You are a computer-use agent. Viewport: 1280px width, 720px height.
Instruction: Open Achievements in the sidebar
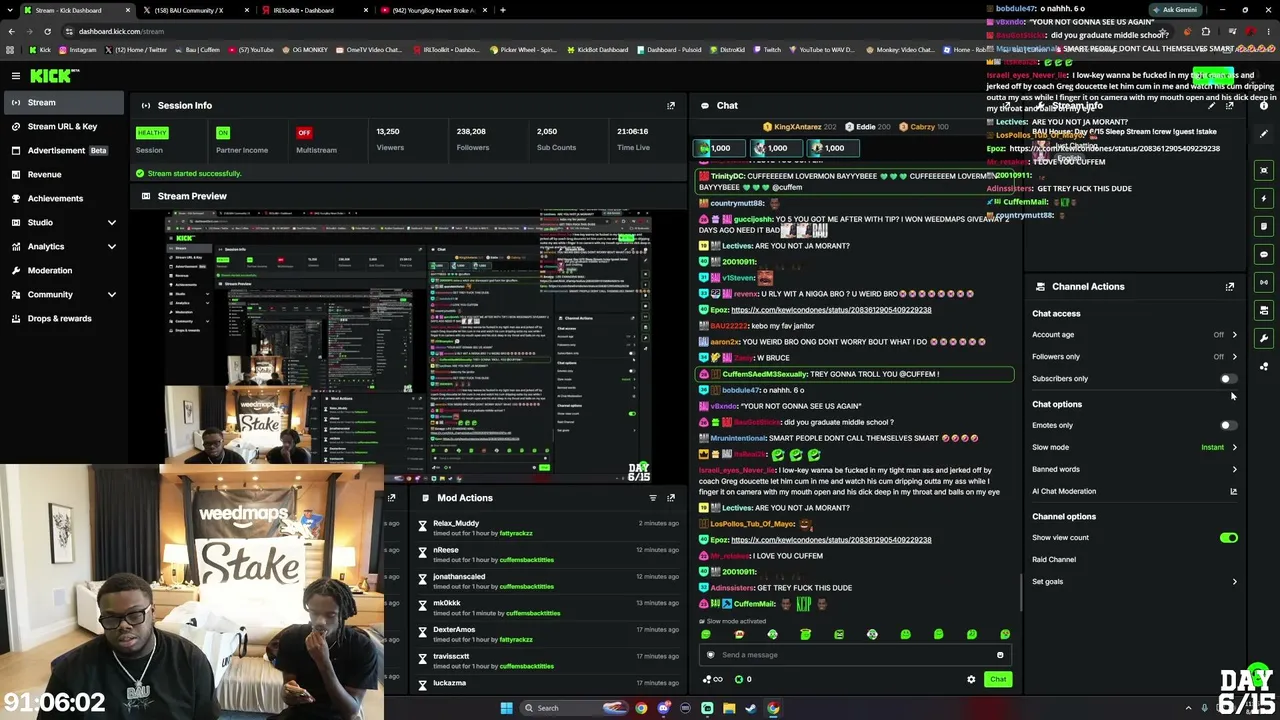62,198
